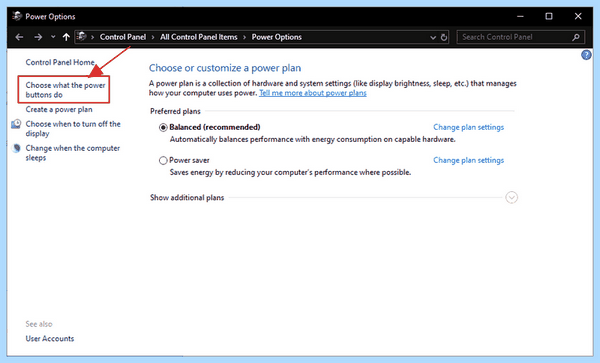The width and height of the screenshot is (600, 363).
Task: Select the Balanced (recommended) plan
Action: click(163, 127)
